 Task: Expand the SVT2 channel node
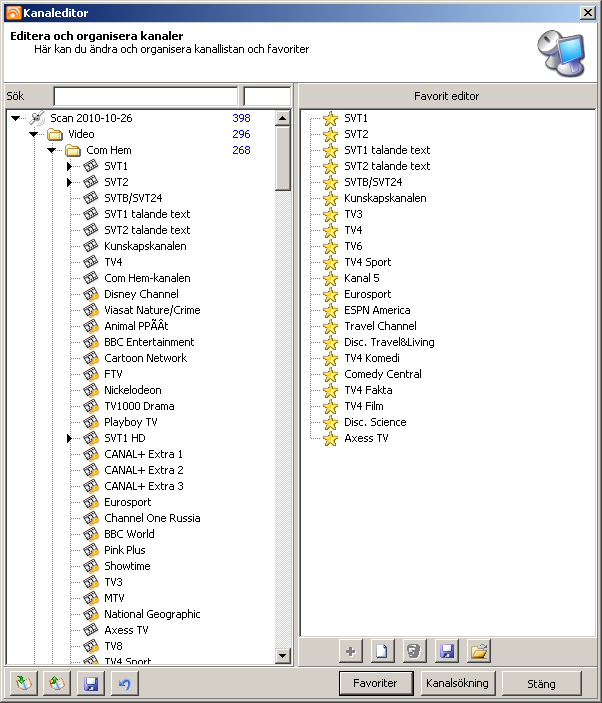[69, 182]
